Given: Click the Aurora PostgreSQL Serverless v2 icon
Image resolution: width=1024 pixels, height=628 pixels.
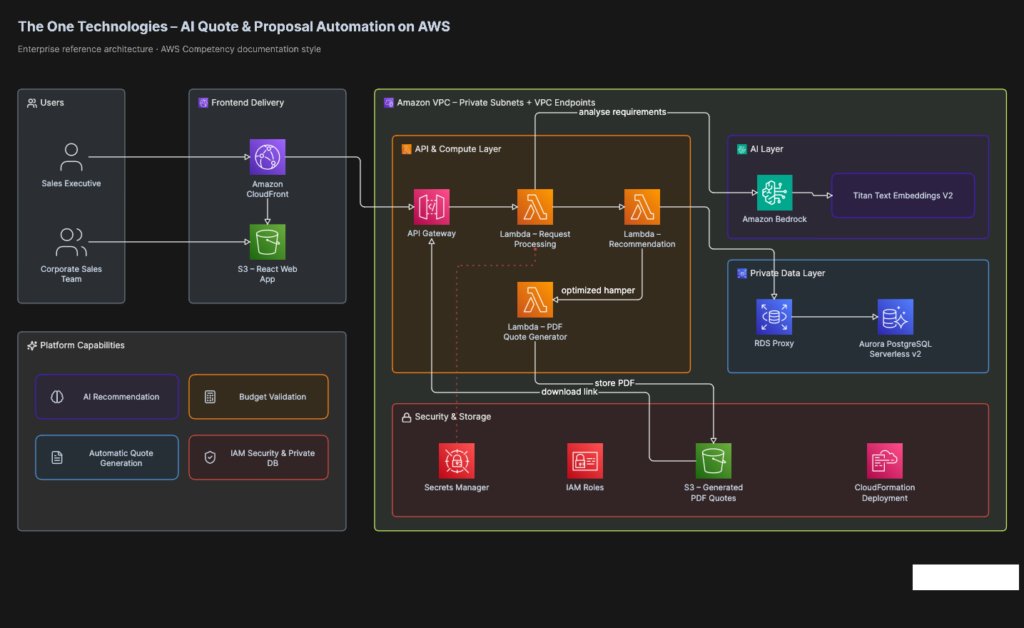Looking at the screenshot, I should pyautogui.click(x=895, y=317).
